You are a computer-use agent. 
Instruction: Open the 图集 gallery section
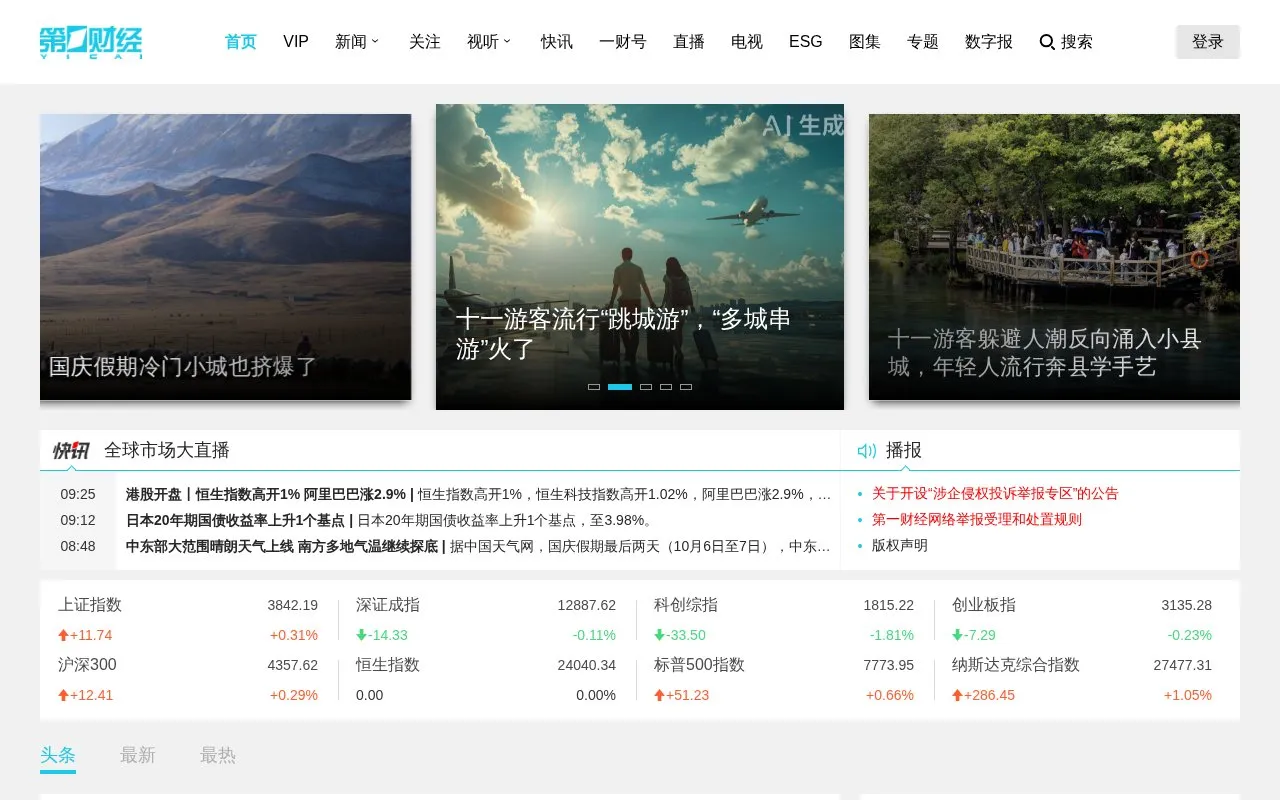tap(865, 42)
